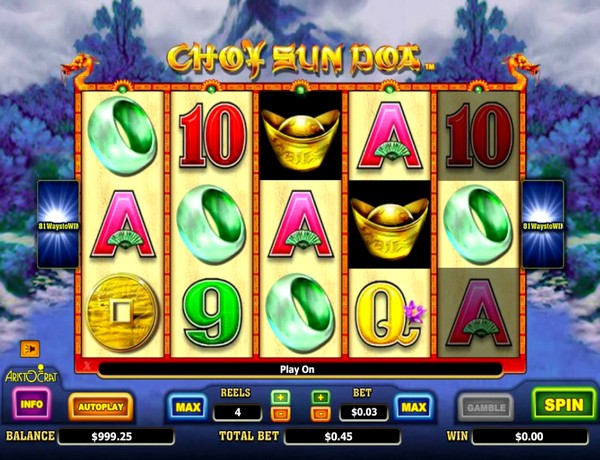
Task: Decrease reels with orange minus
Action: [280, 414]
